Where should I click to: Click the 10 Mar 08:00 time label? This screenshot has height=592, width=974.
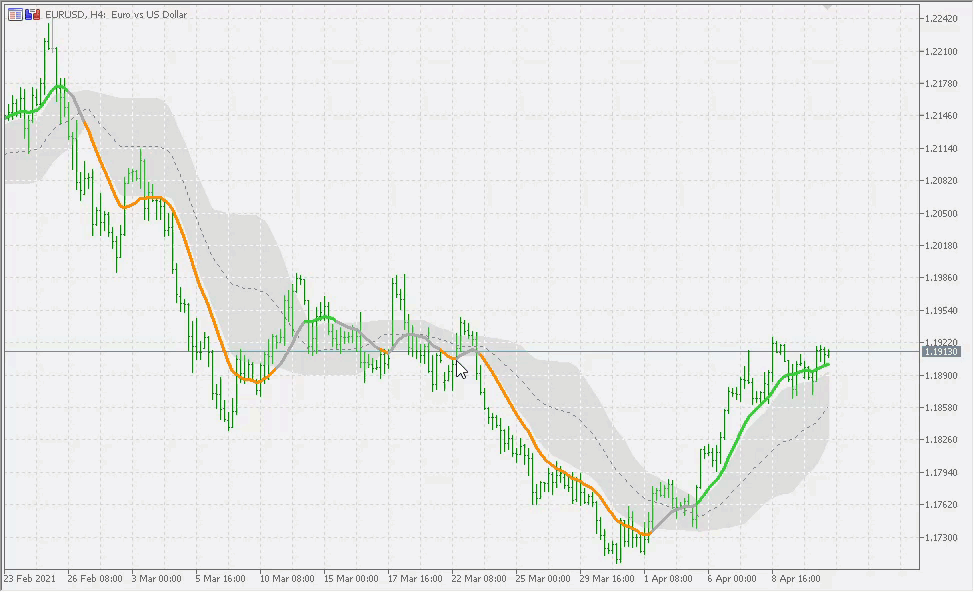(287, 578)
